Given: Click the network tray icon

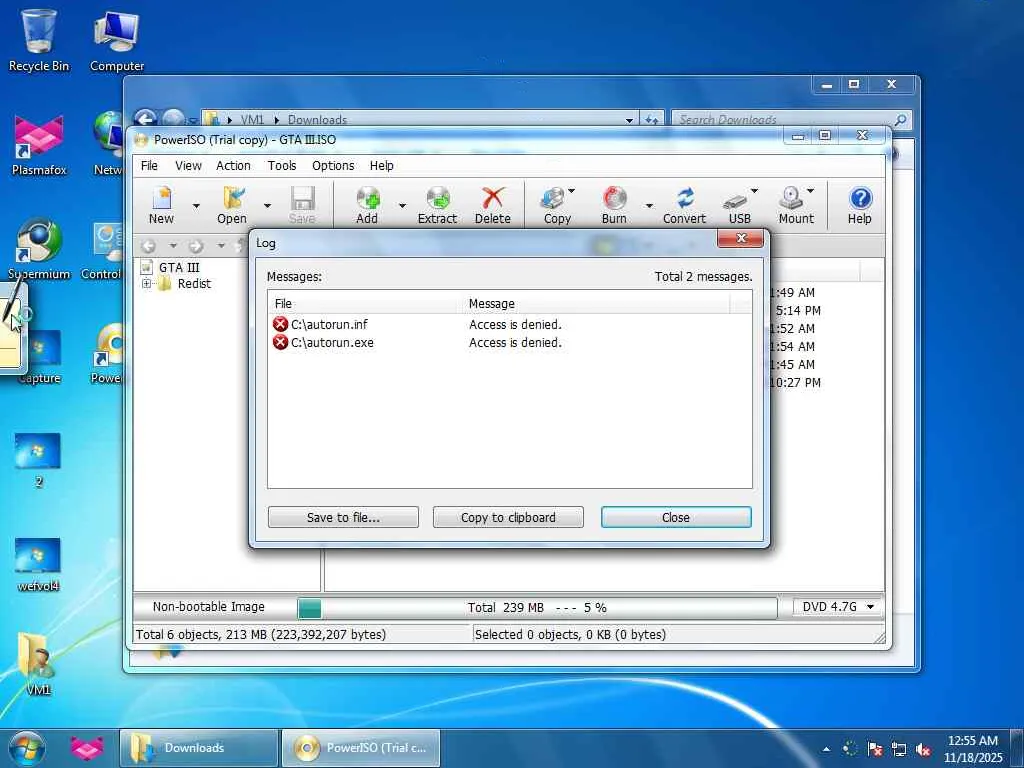Looking at the screenshot, I should (x=899, y=748).
